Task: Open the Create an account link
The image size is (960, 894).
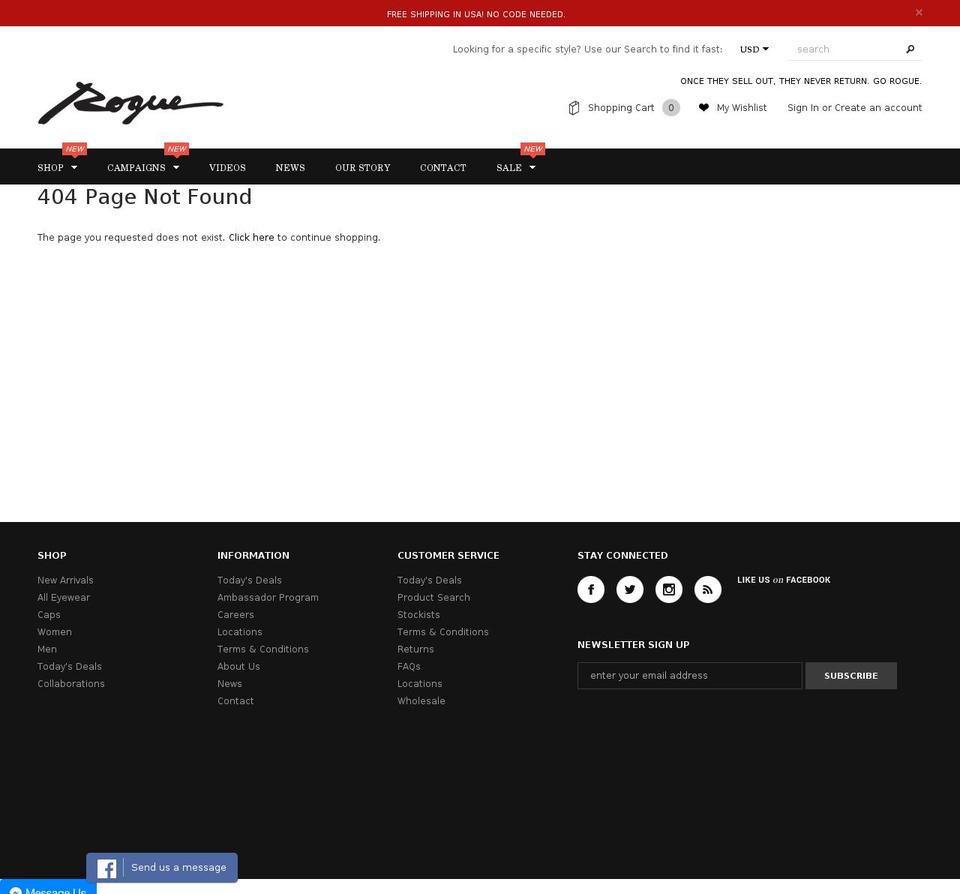Action: point(878,107)
